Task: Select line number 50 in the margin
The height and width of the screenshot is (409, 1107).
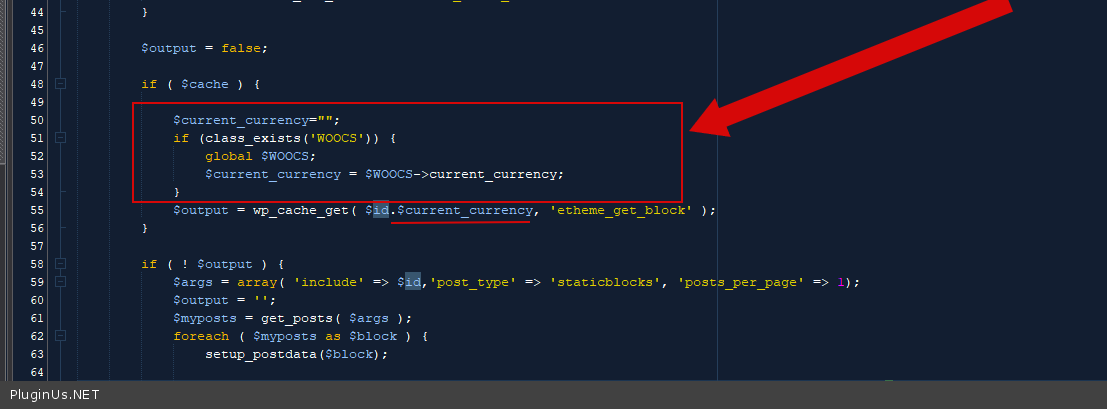Action: point(37,120)
